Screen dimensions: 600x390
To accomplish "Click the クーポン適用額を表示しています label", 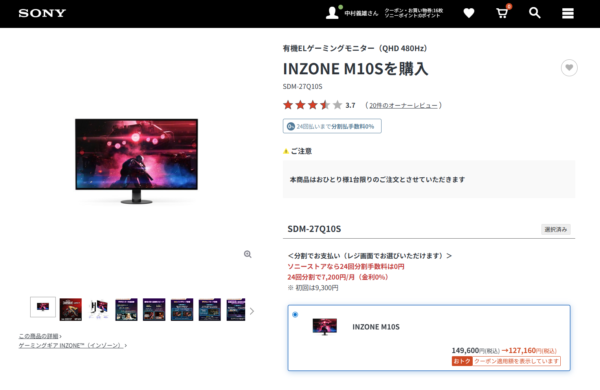I will (x=517, y=361).
